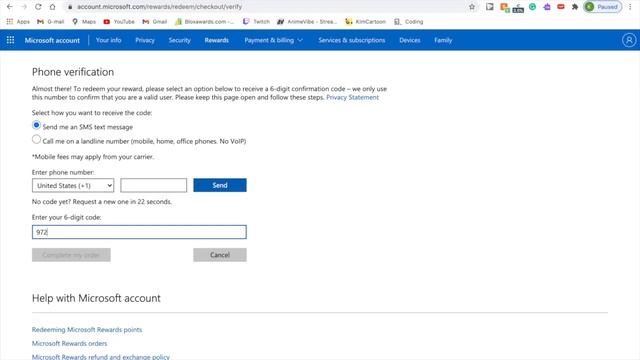
Task: Open Services & subscriptions tab
Action: 352,40
